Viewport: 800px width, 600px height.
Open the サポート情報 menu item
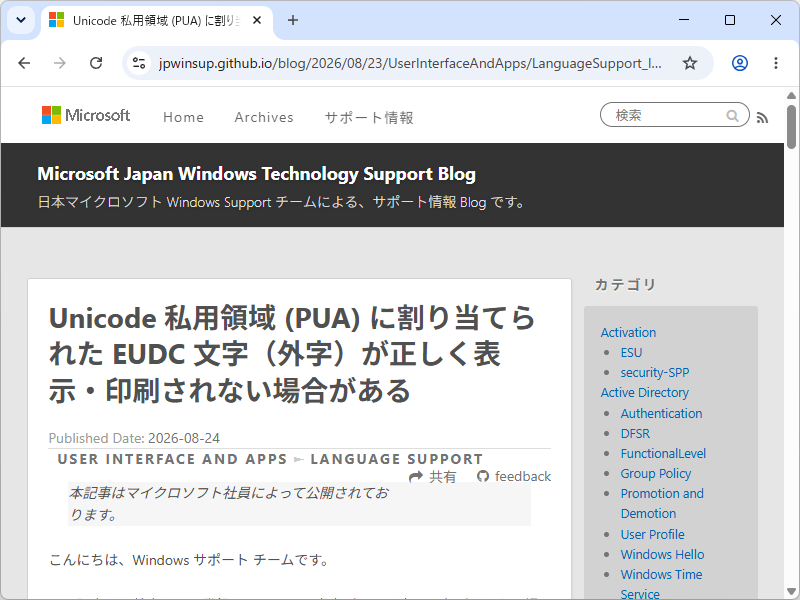tap(369, 117)
